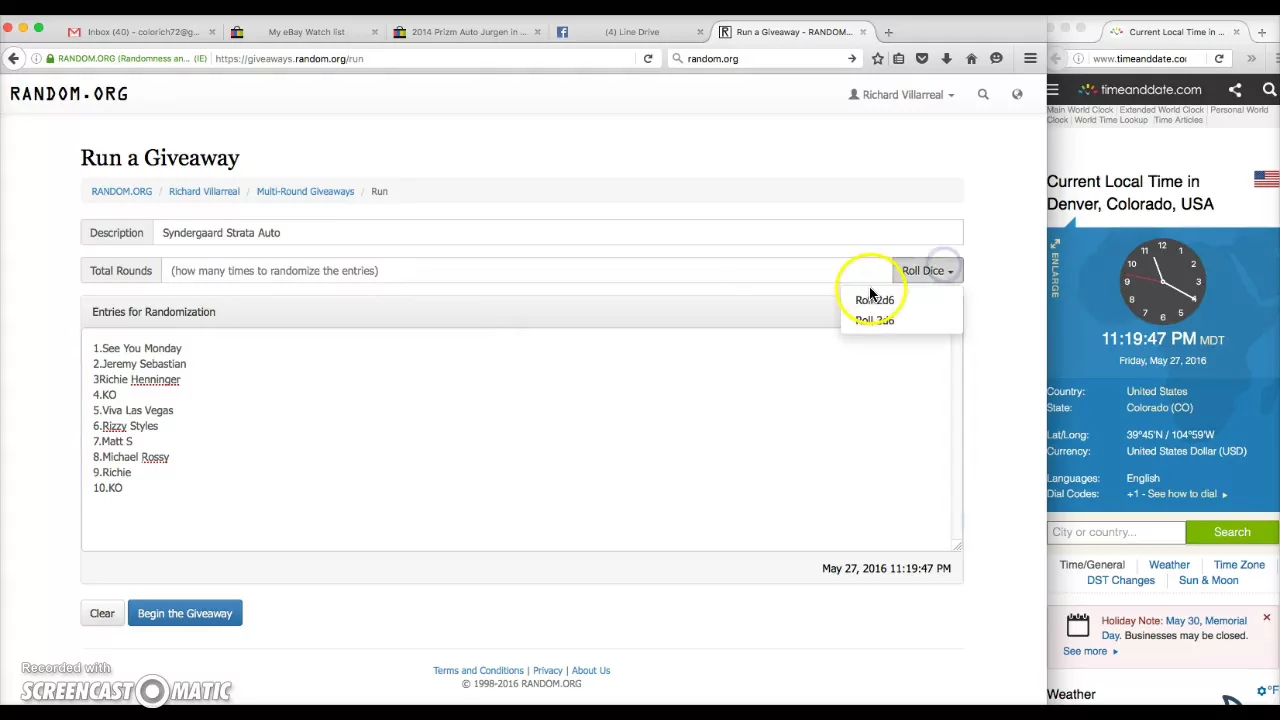Open Terms and Conditions link

(478, 671)
